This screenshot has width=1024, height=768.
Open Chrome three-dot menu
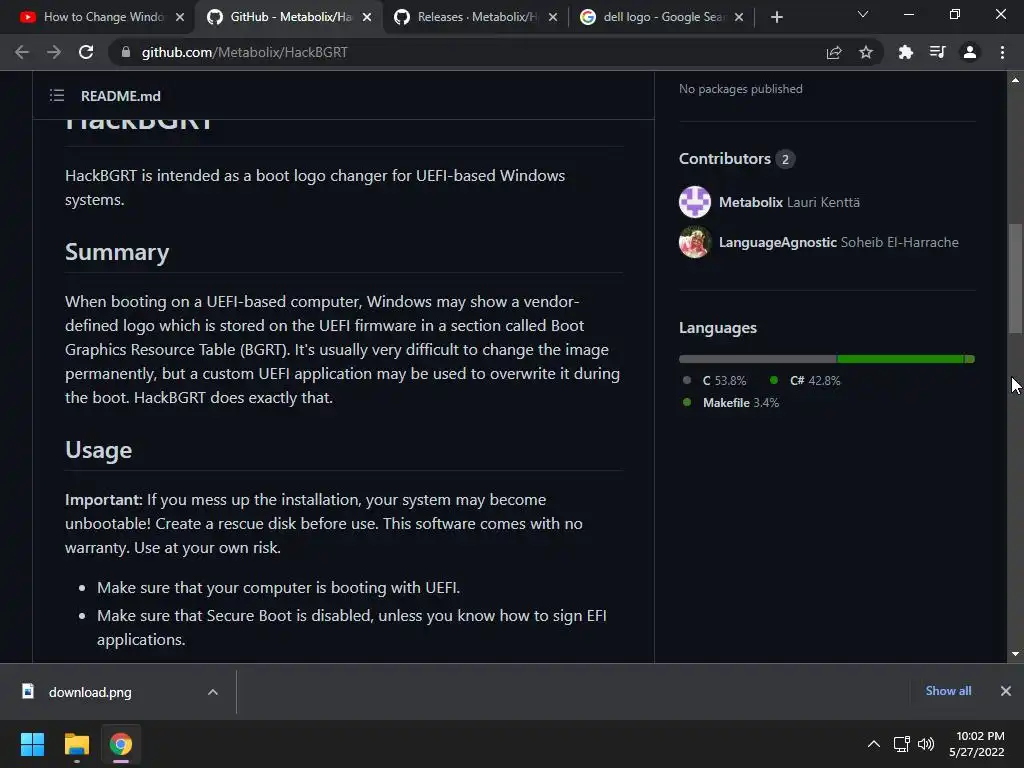(x=1002, y=52)
